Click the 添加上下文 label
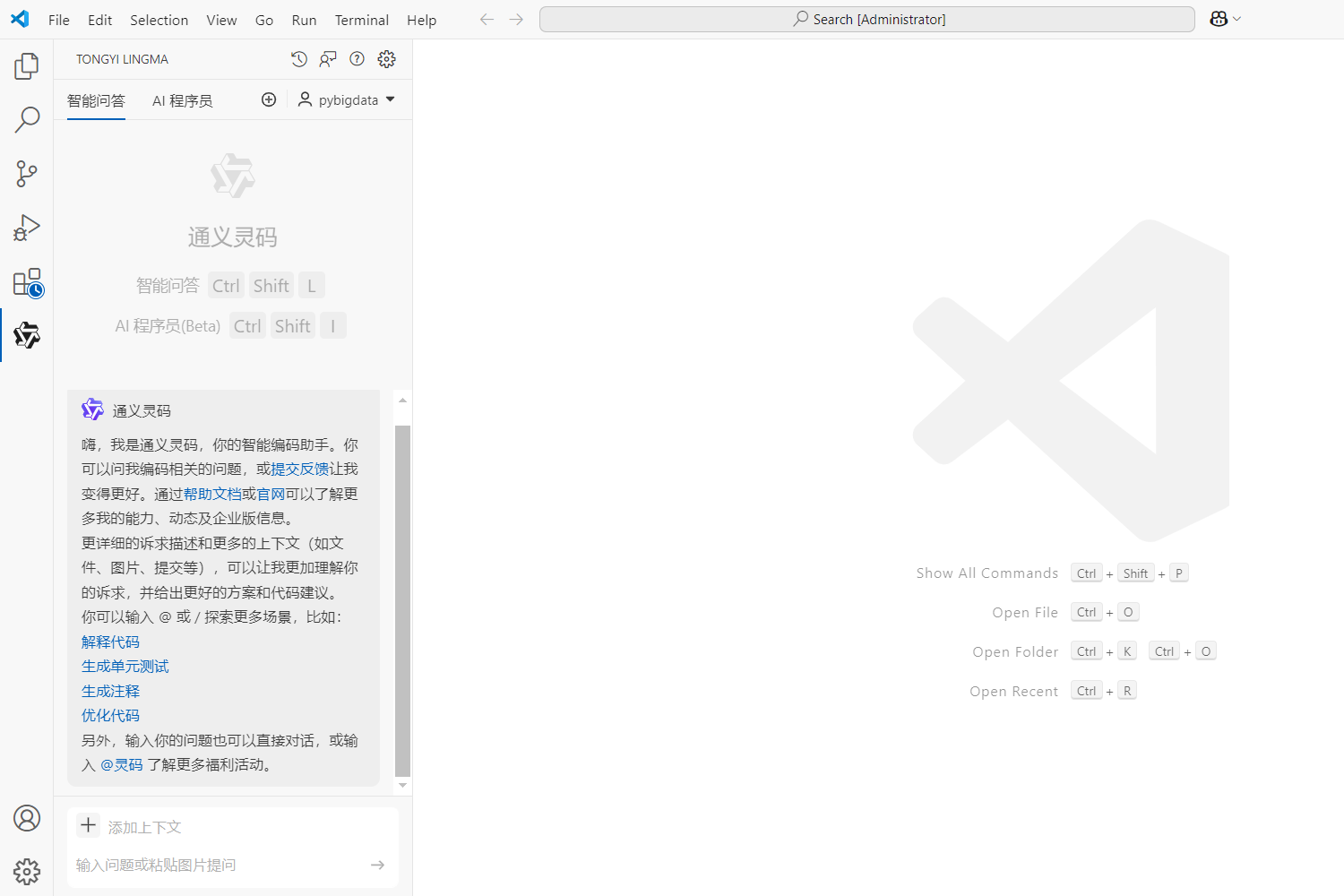 coord(144,827)
